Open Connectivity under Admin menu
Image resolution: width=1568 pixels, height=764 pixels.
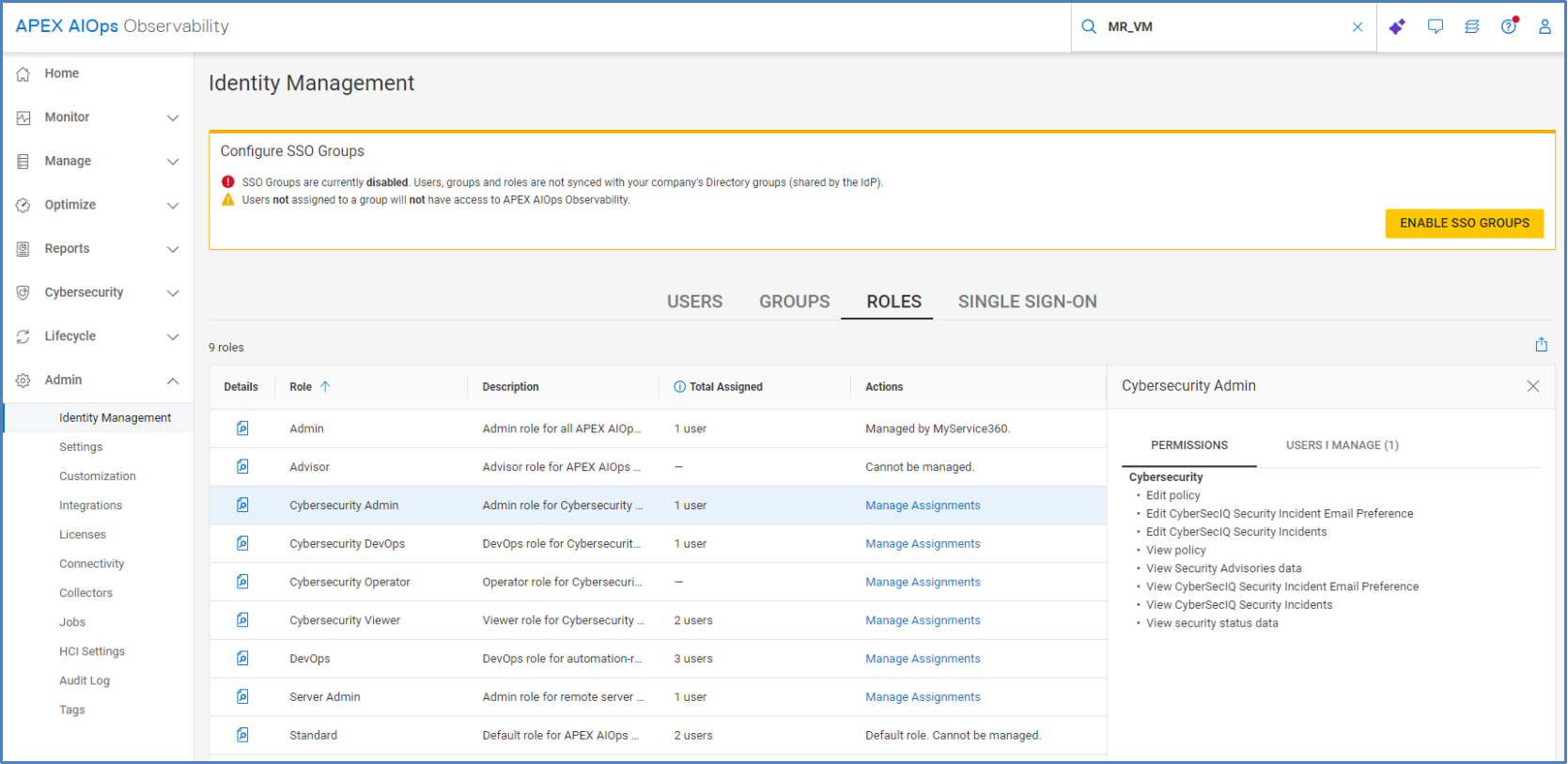92,564
